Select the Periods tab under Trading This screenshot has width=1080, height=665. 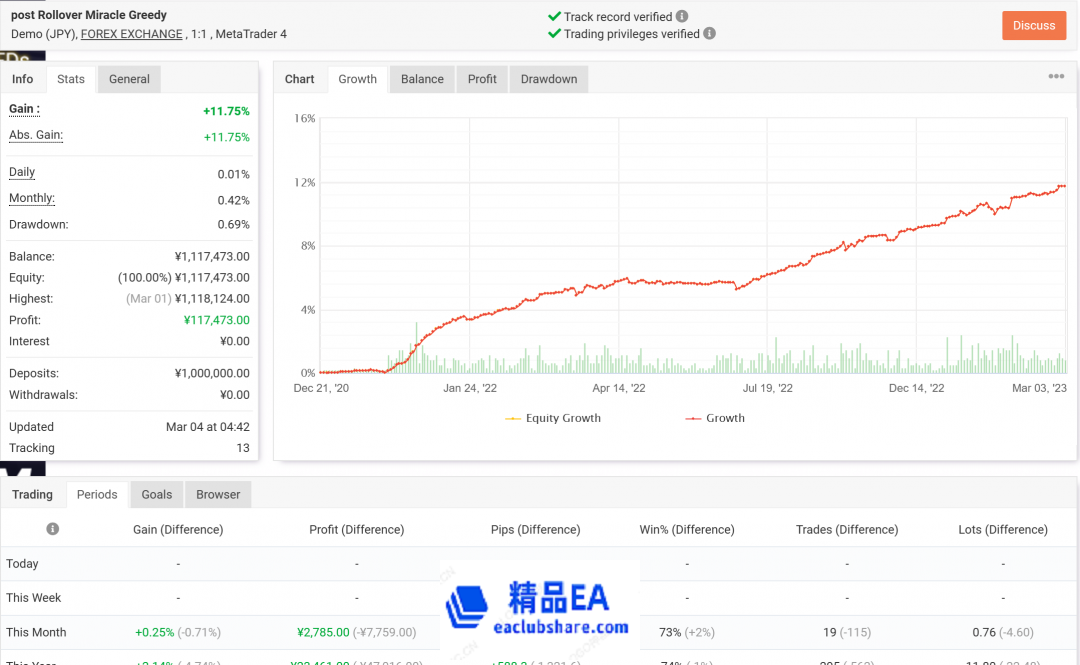(97, 495)
